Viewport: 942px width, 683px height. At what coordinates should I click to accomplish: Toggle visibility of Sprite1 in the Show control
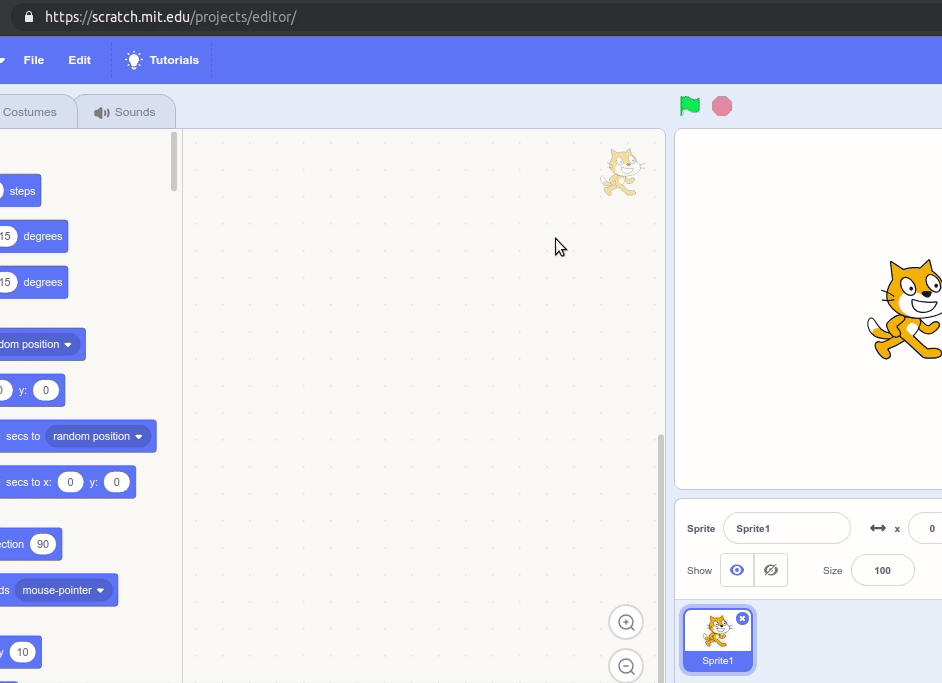(x=737, y=570)
